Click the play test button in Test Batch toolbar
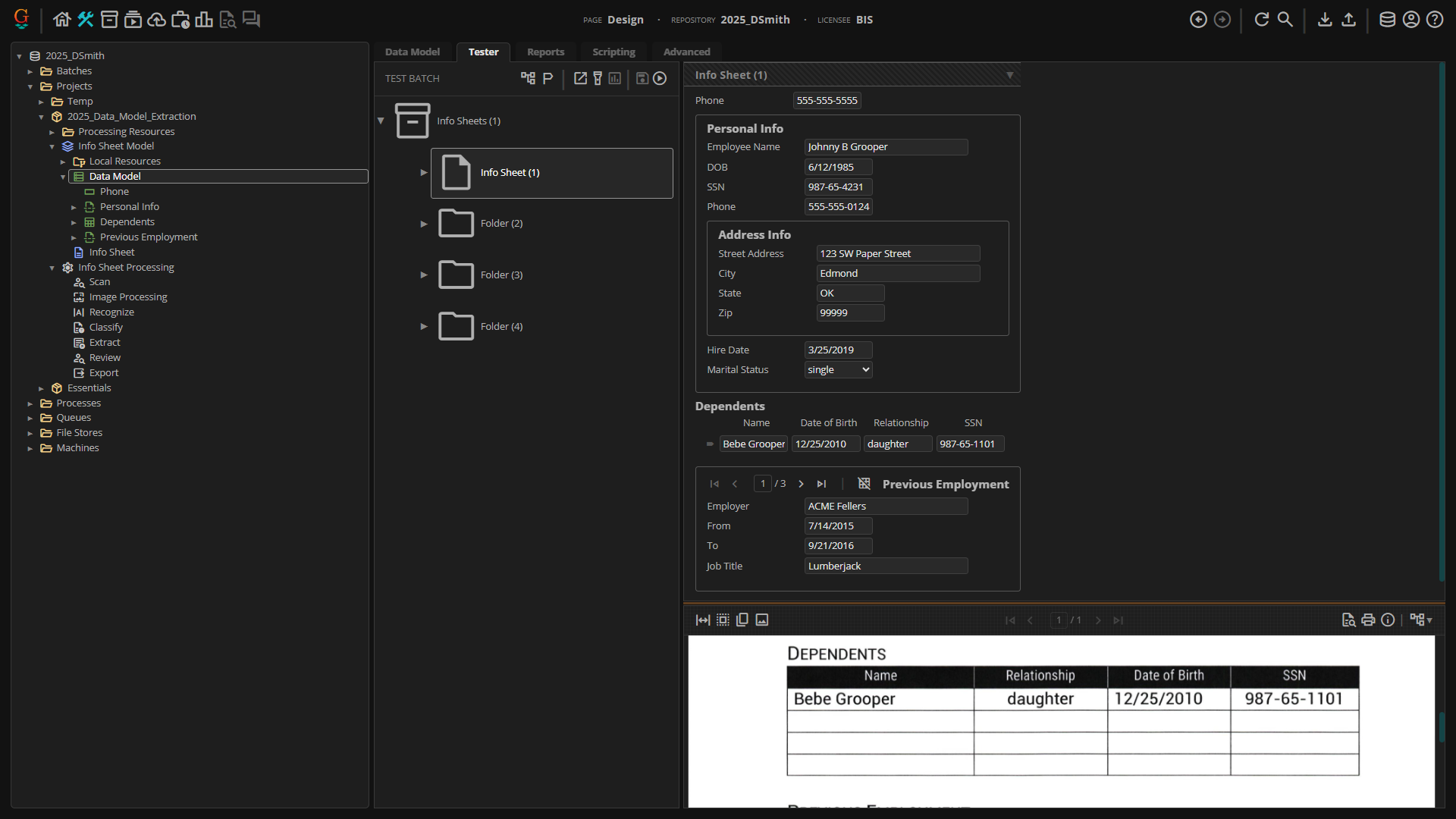This screenshot has width=1456, height=819. coord(660,78)
